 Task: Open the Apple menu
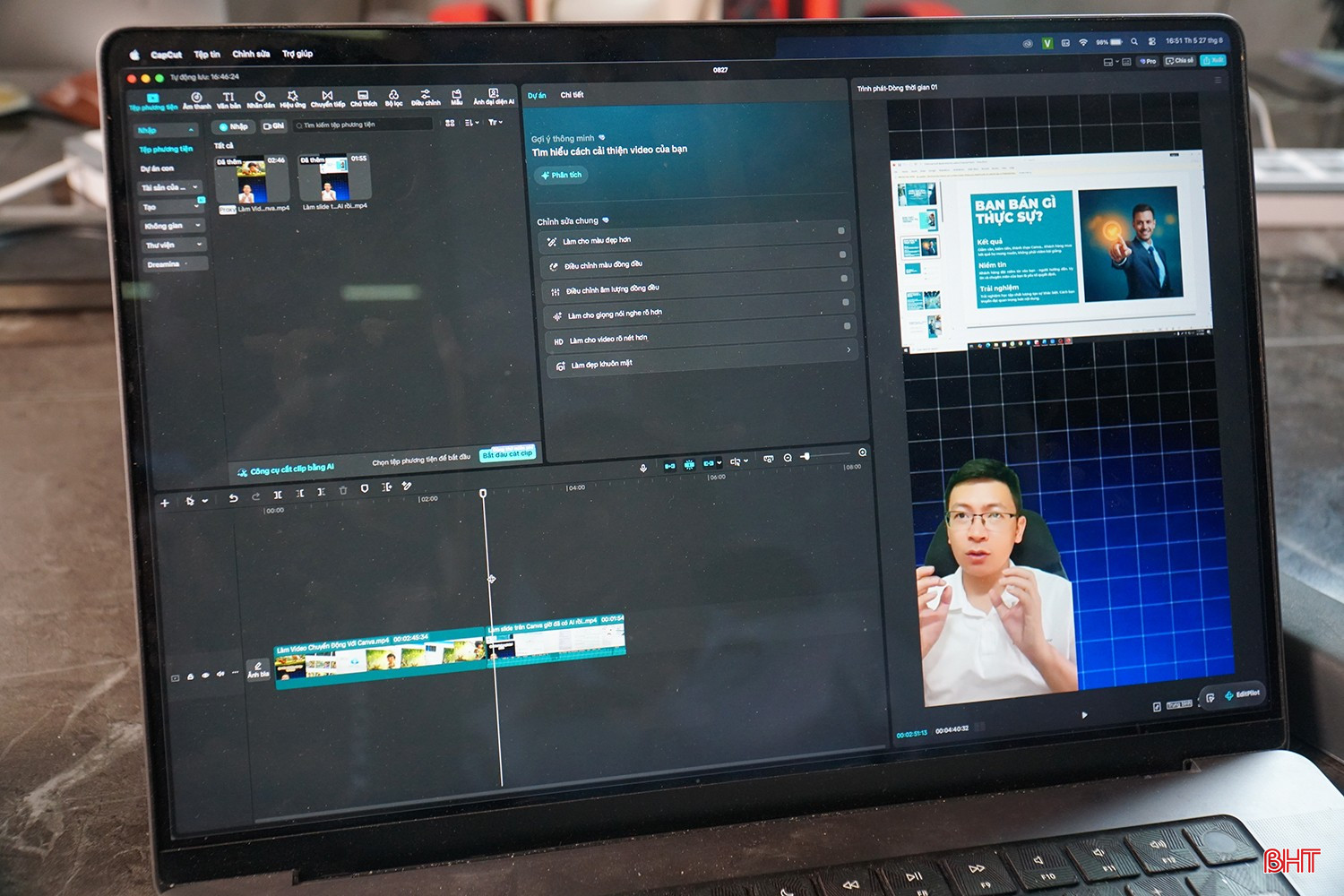[x=134, y=55]
